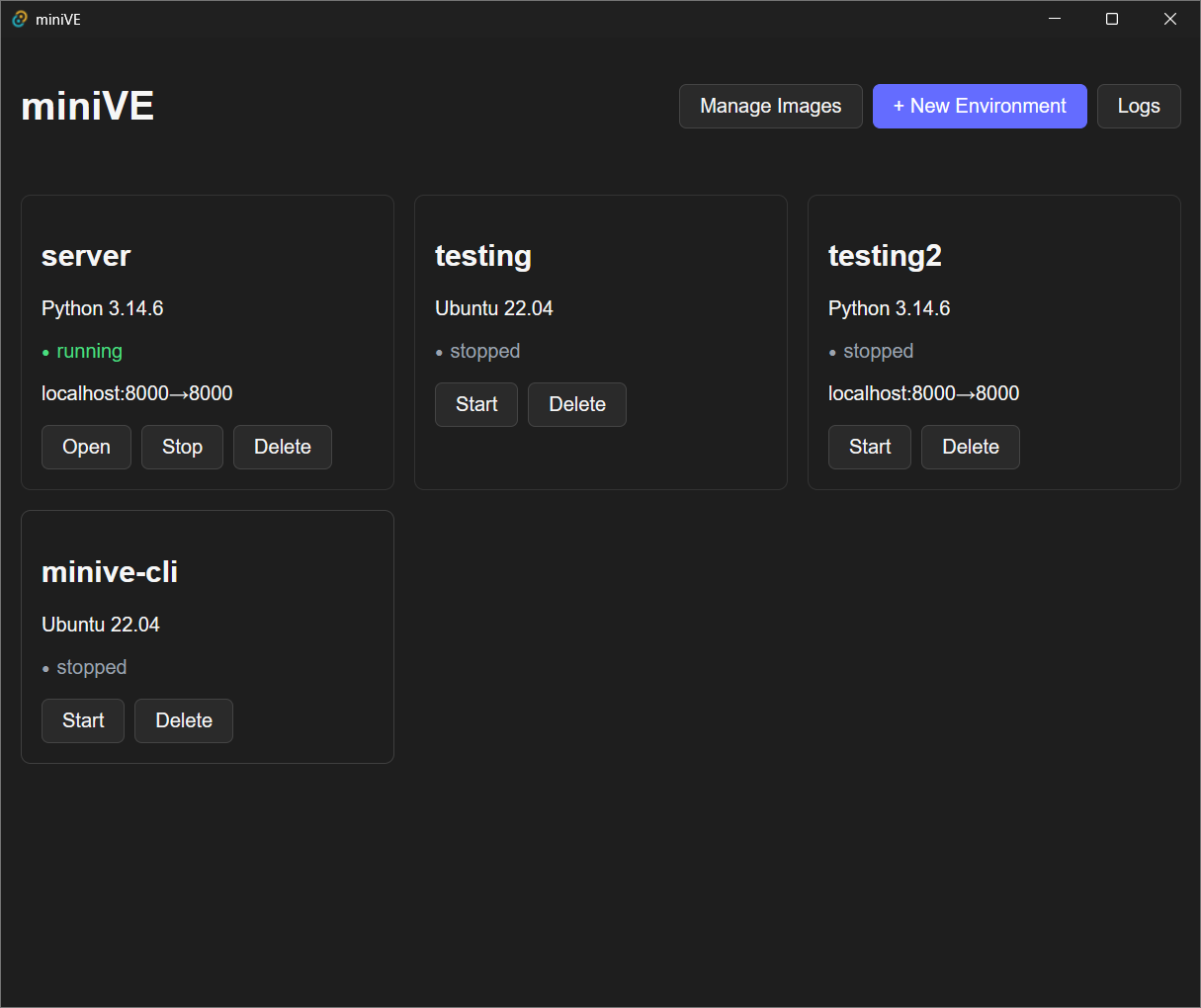Click the stopped status of testing2
This screenshot has width=1201, height=1008.
pyautogui.click(x=871, y=351)
